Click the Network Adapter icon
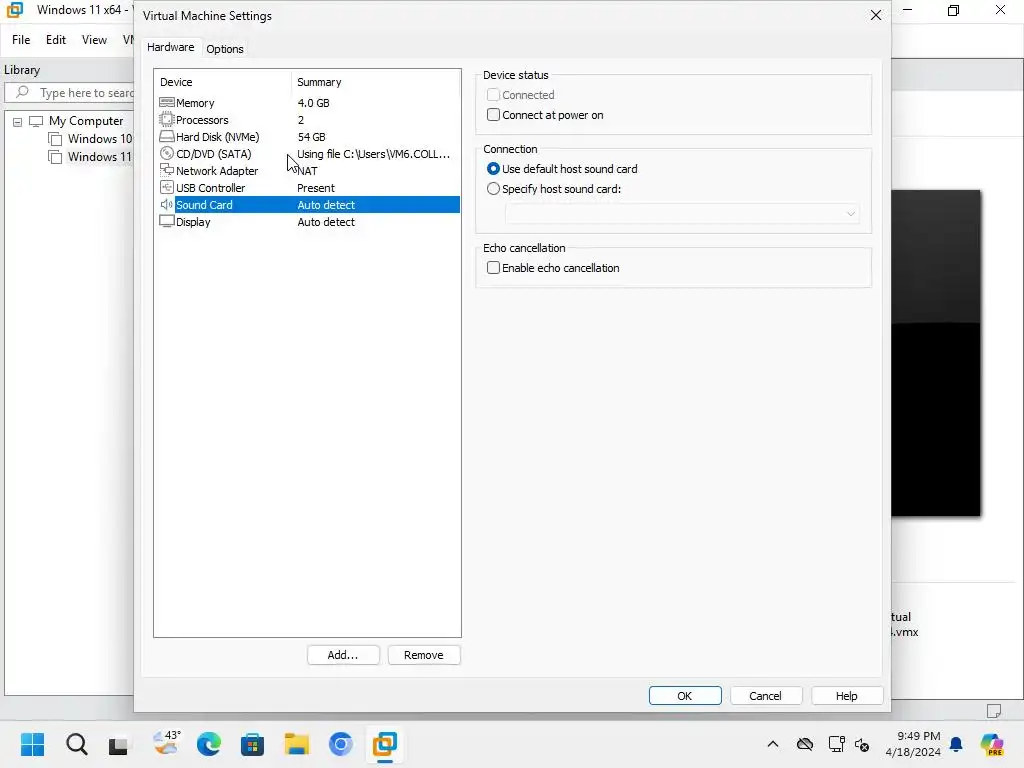1024x768 pixels. point(167,170)
